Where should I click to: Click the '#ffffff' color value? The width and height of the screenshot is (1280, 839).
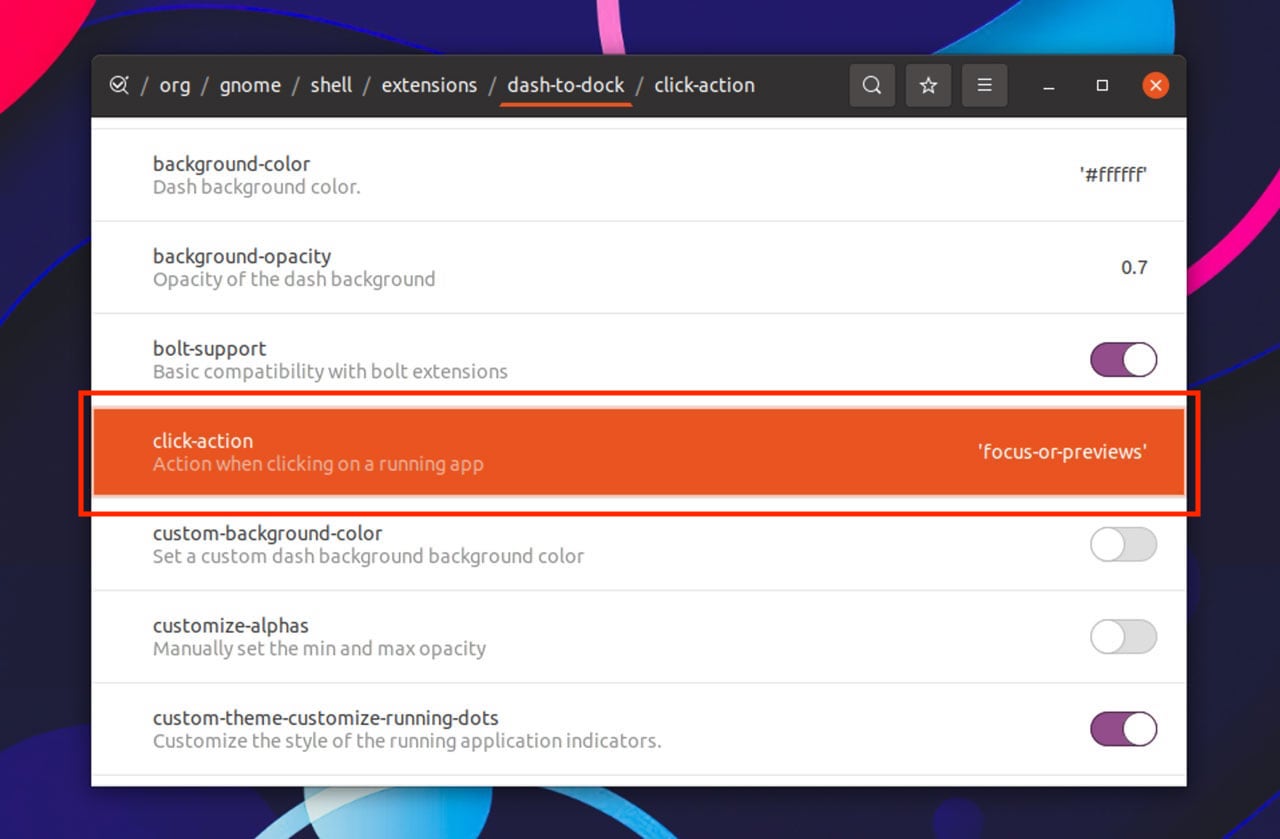[1113, 175]
